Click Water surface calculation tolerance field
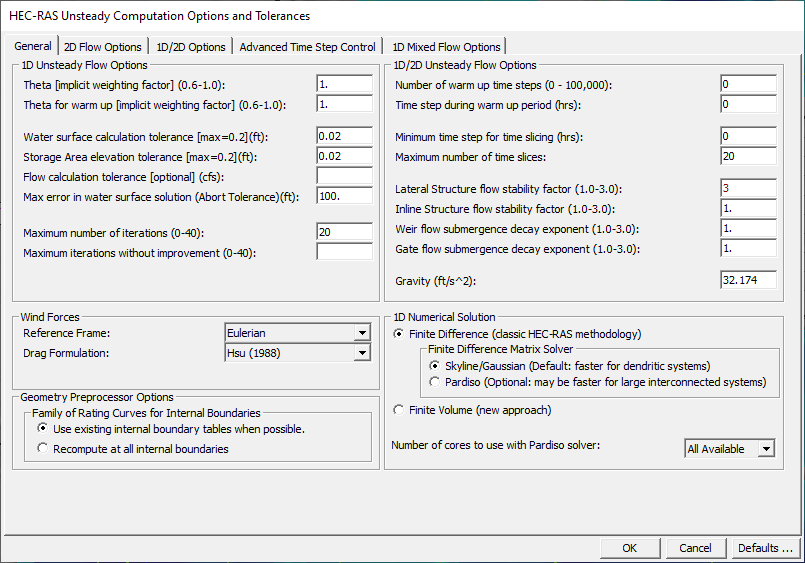The width and height of the screenshot is (805, 563). (x=344, y=136)
